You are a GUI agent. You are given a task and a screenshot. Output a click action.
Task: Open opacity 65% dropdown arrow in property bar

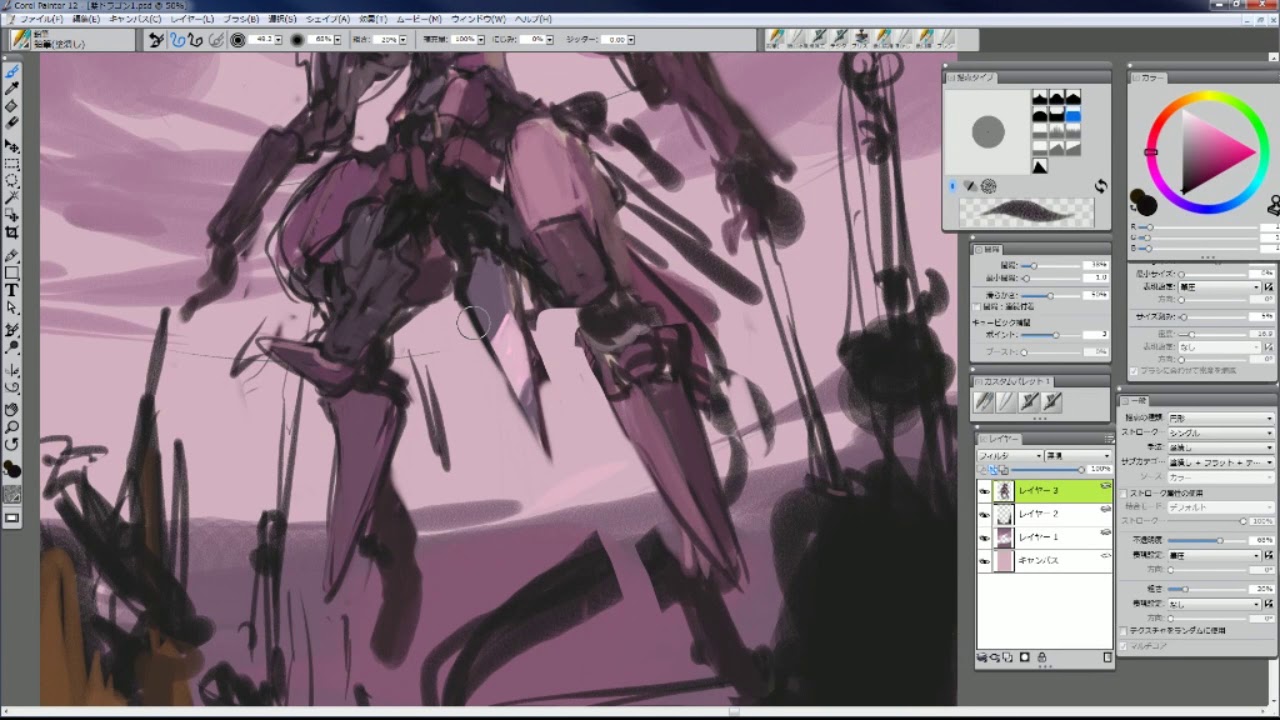click(x=339, y=40)
